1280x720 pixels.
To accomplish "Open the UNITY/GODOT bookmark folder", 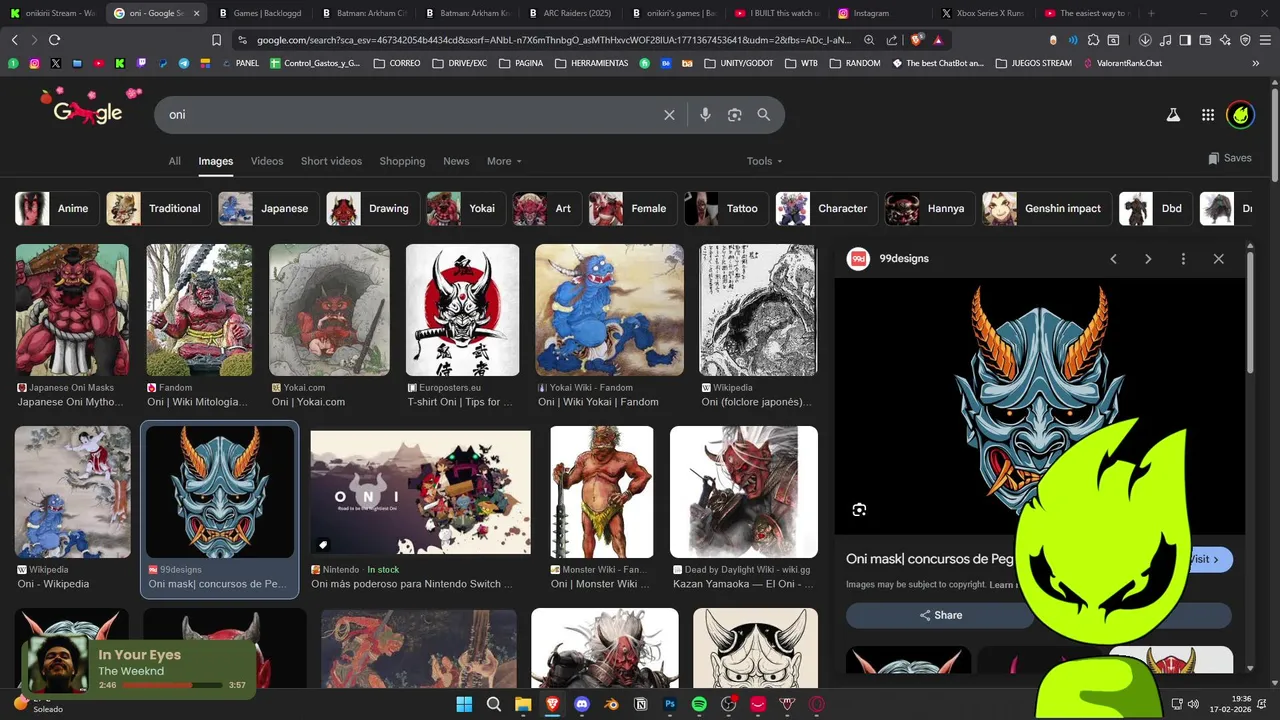I will [x=739, y=63].
